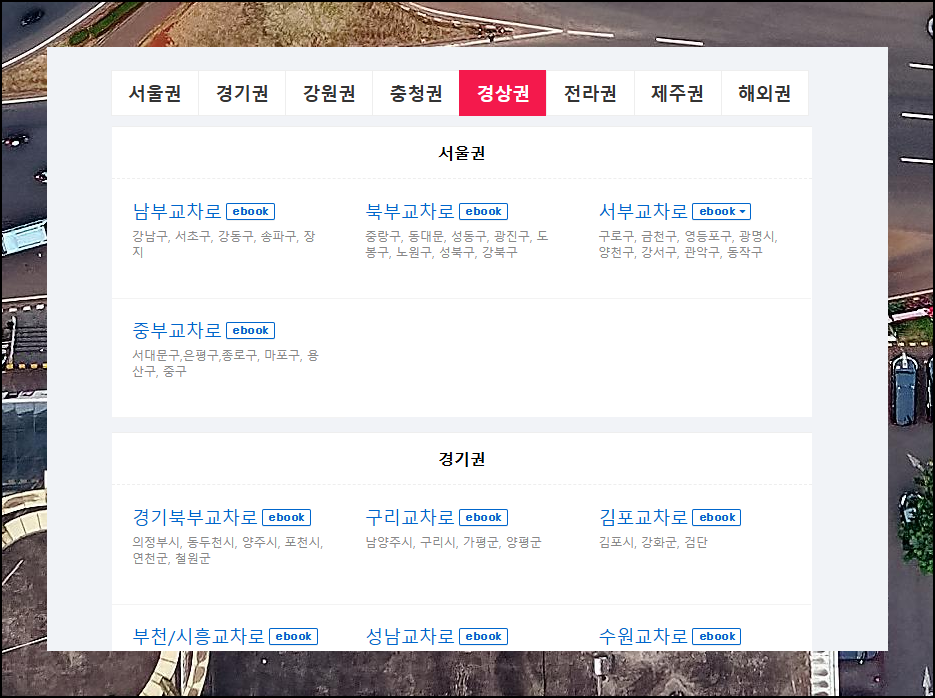Open the 성남교차로 link
This screenshot has width=935, height=698.
click(410, 636)
